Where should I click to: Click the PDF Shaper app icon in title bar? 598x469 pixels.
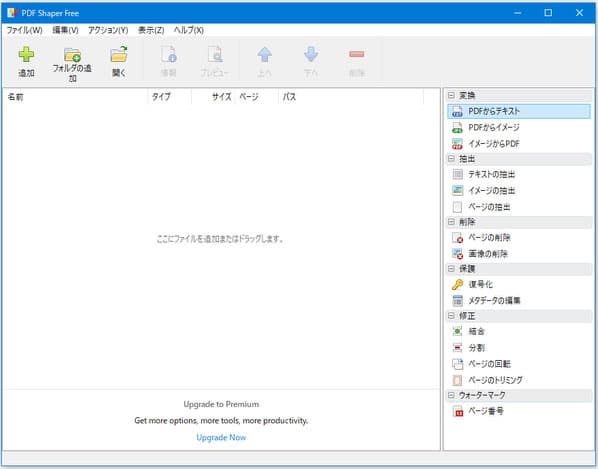[12, 13]
